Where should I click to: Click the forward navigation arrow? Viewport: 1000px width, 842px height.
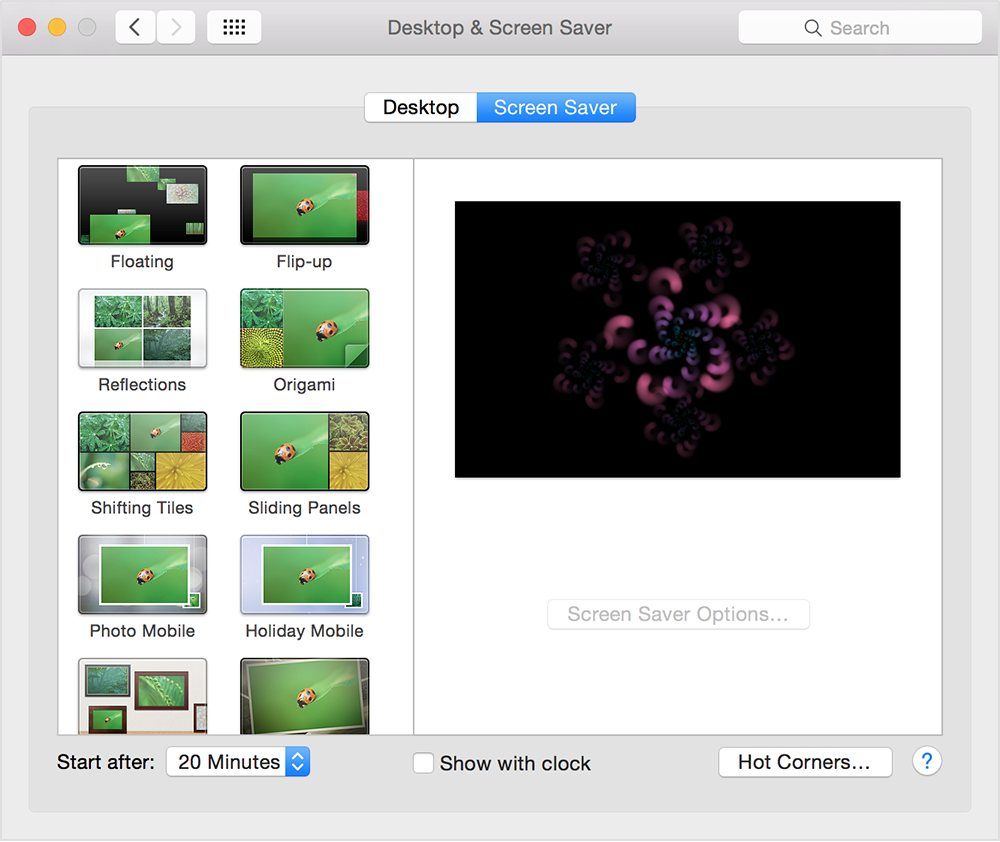click(x=176, y=27)
